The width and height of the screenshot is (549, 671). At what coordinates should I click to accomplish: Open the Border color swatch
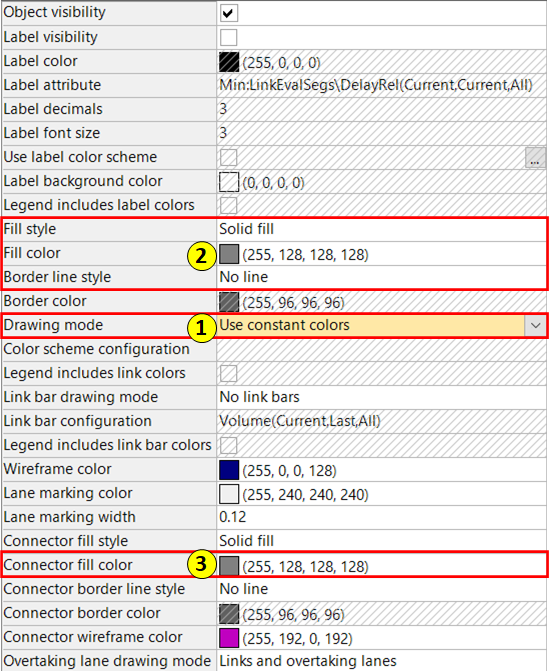coord(229,302)
